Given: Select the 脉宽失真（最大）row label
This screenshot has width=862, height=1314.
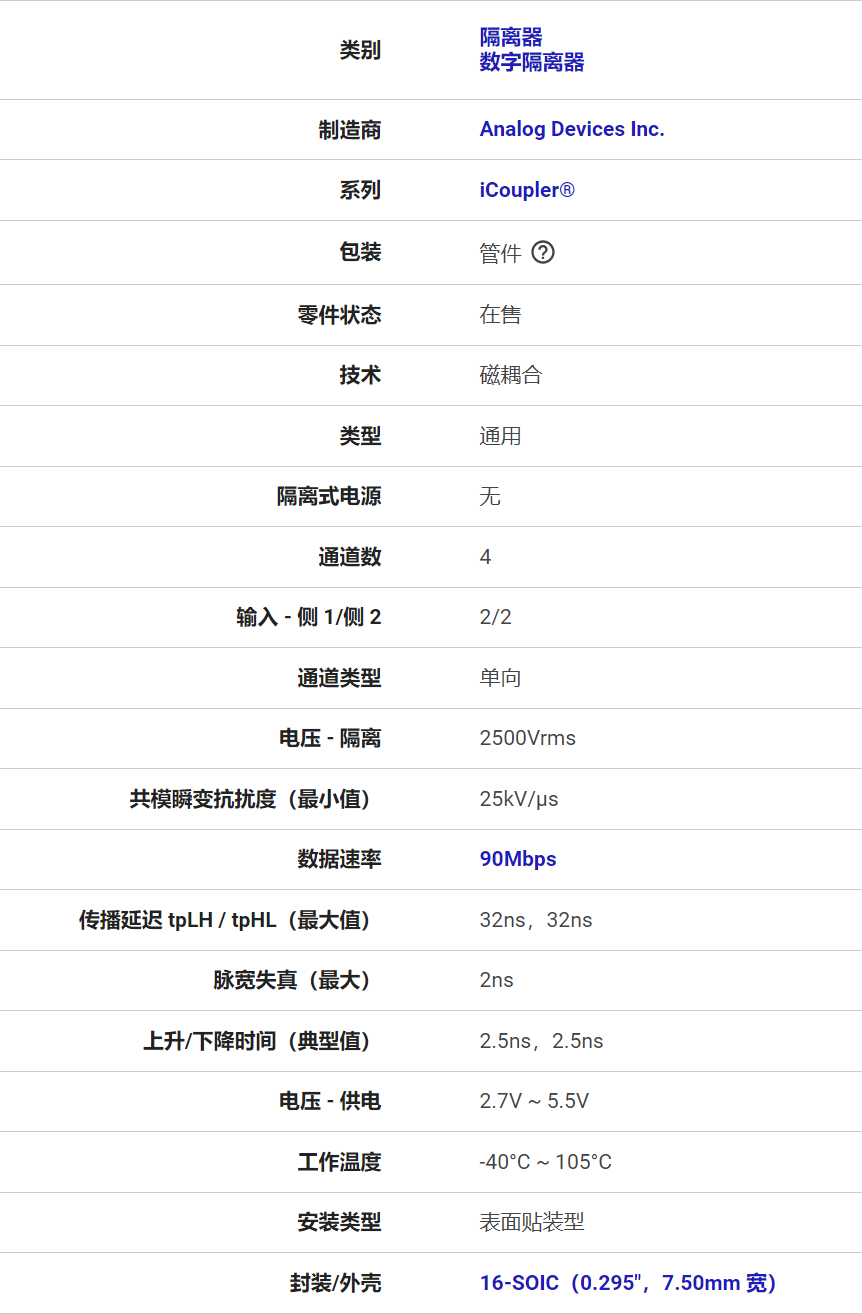Looking at the screenshot, I should tap(296, 980).
